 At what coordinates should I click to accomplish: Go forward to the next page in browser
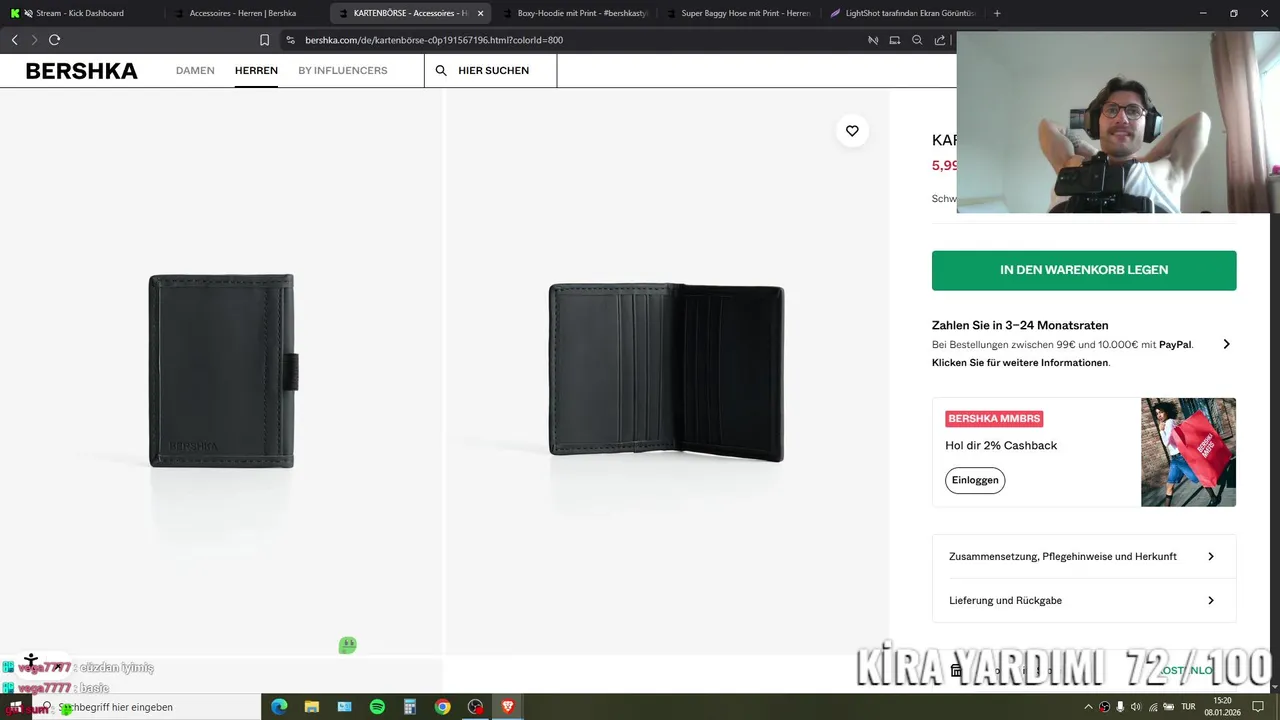pos(34,40)
